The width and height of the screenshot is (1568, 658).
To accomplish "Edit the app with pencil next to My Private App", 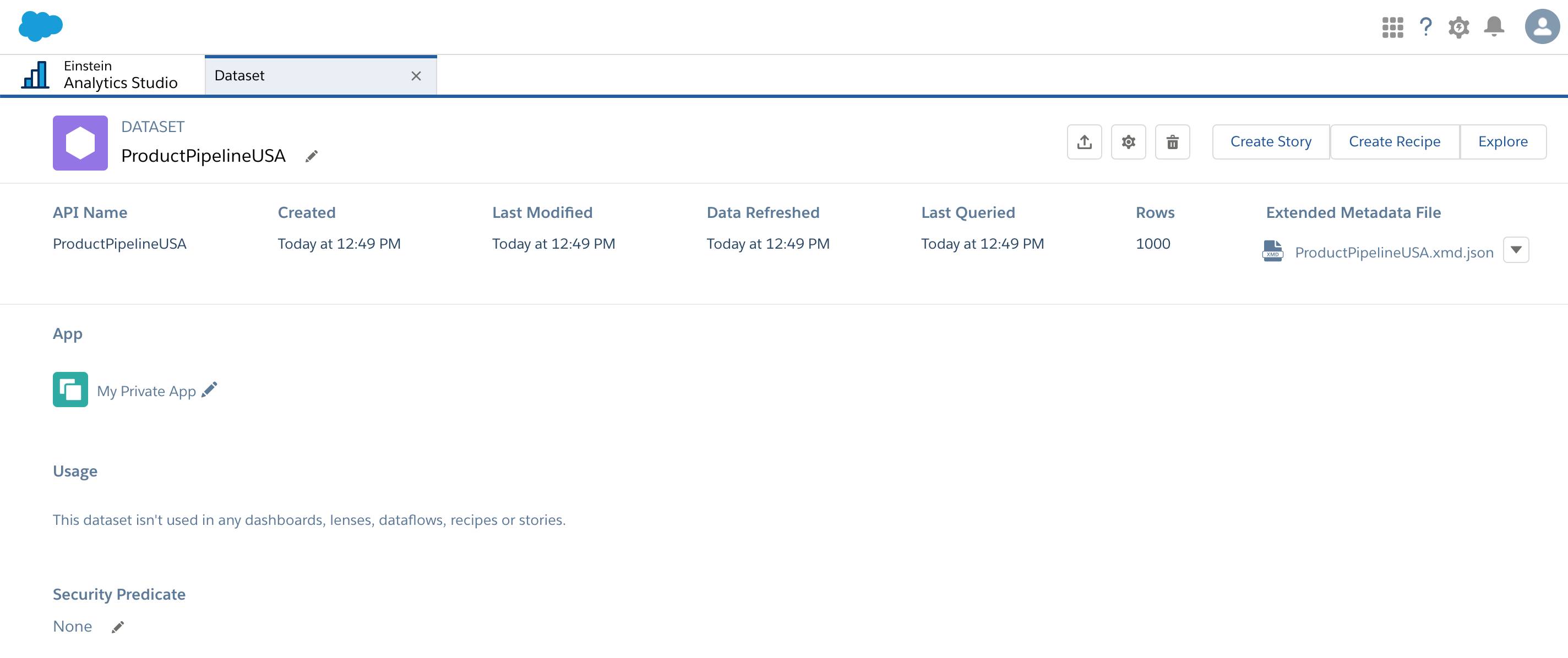I will (x=209, y=389).
